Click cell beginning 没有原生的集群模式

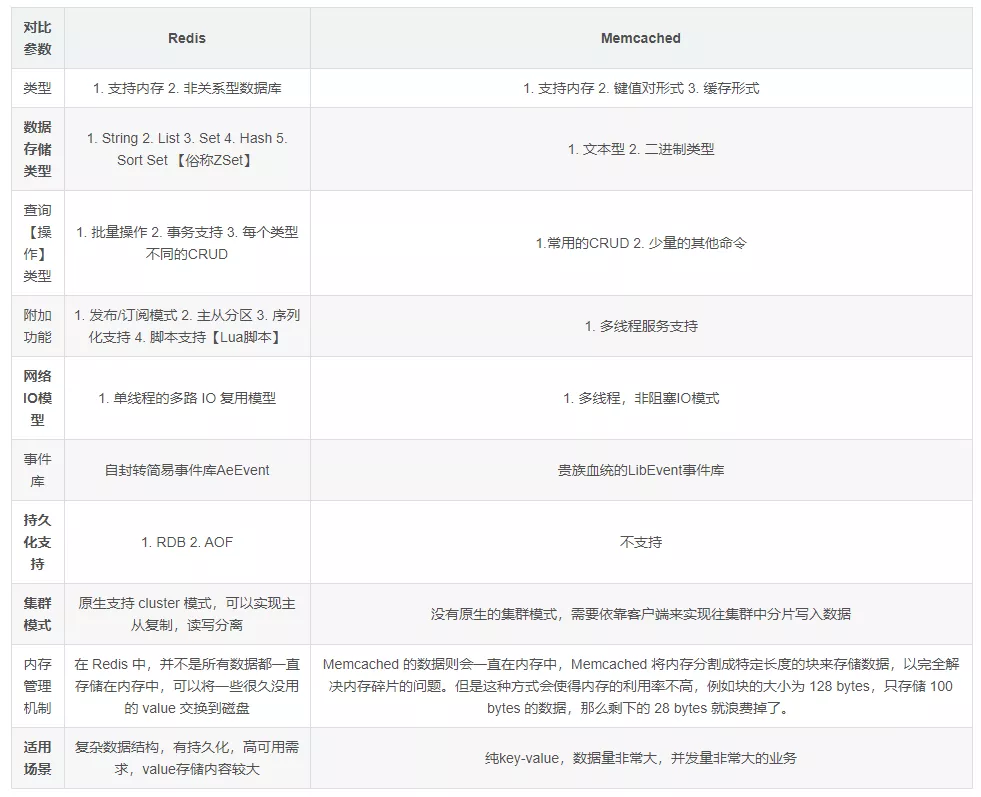pos(641,614)
